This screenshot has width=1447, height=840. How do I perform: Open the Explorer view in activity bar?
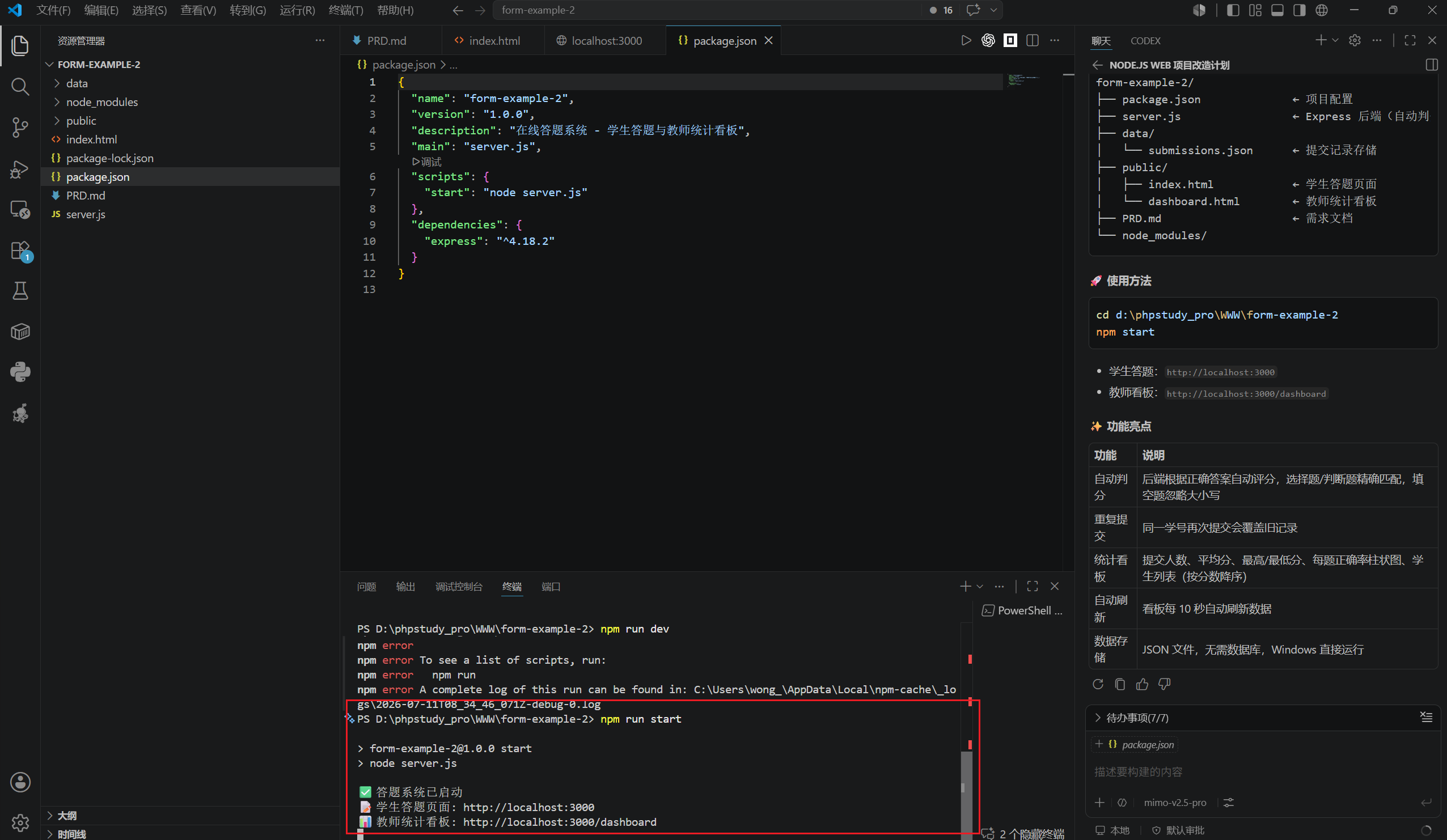(x=20, y=46)
